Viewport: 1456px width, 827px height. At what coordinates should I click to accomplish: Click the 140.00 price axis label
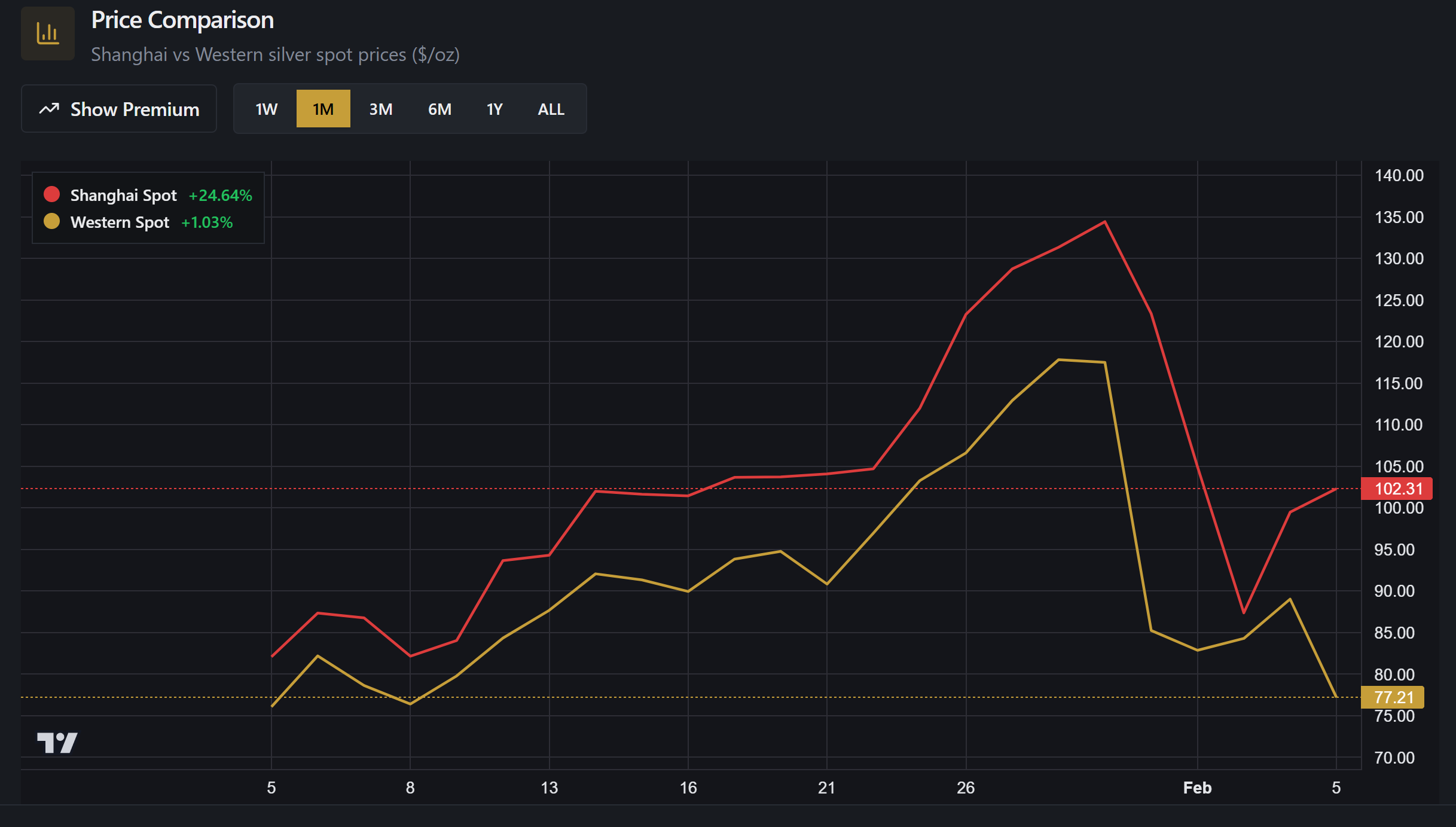tap(1399, 175)
